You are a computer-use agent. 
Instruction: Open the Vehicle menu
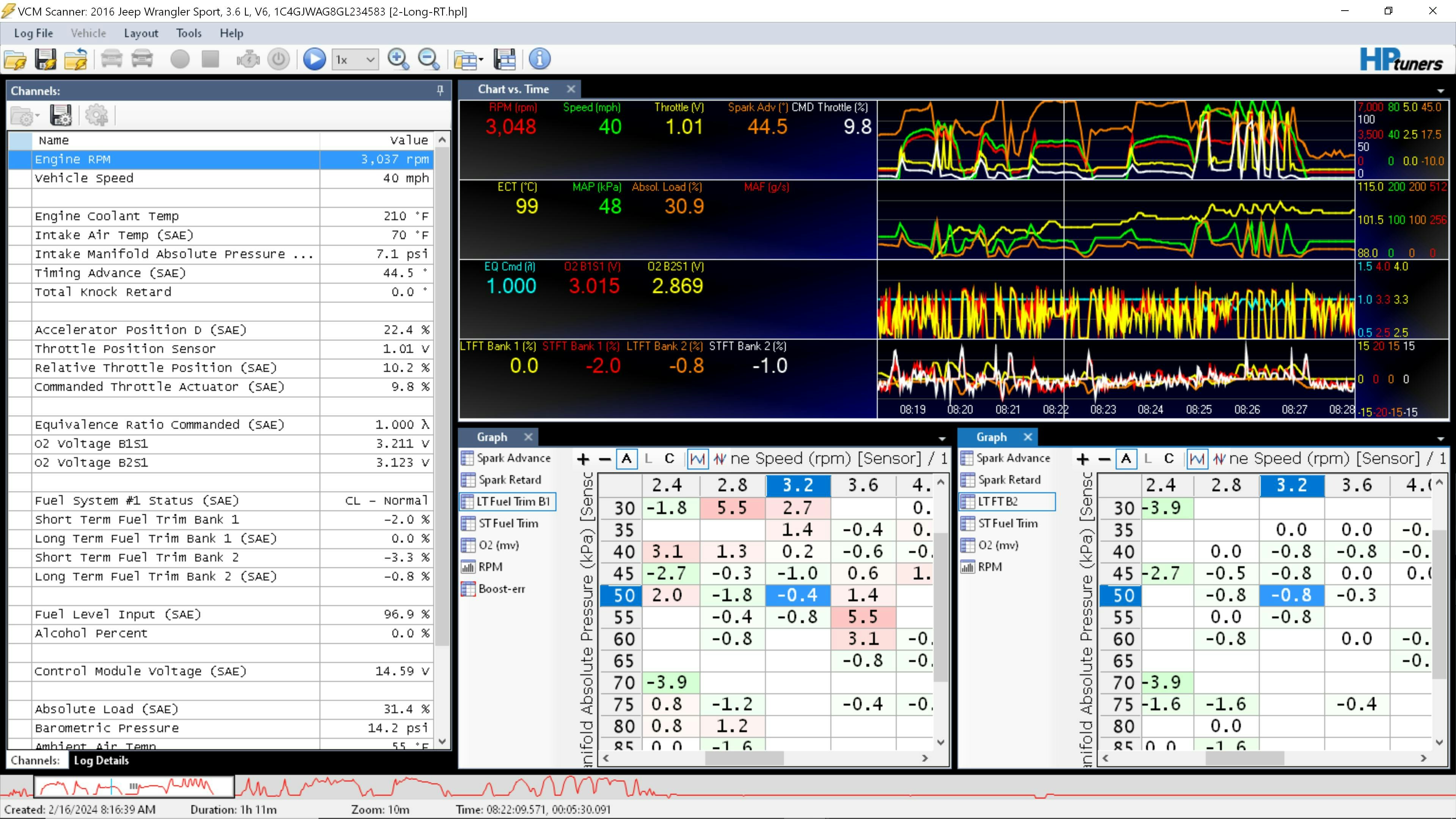(x=88, y=33)
